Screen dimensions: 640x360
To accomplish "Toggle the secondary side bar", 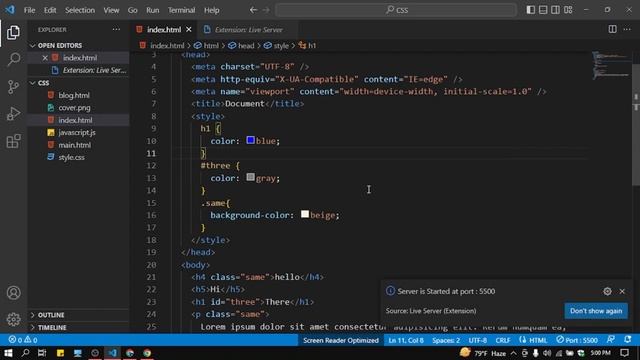I will coord(556,10).
